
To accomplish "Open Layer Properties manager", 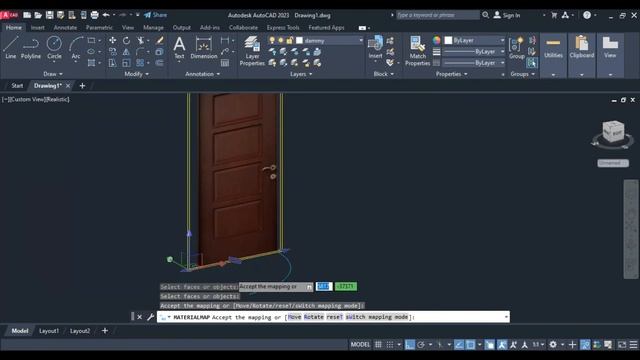I will (x=252, y=51).
